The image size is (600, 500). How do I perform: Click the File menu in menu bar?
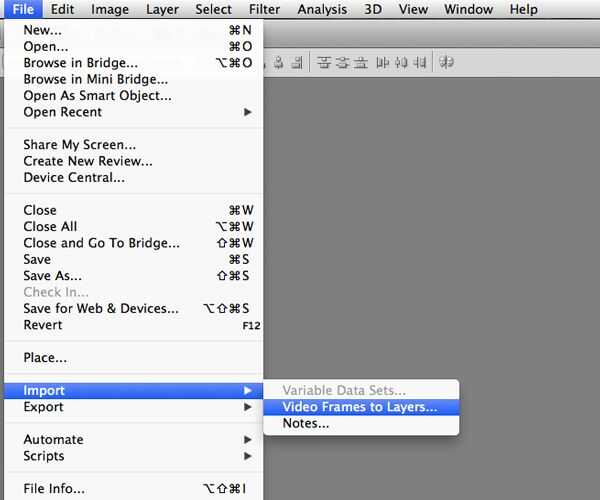[23, 9]
